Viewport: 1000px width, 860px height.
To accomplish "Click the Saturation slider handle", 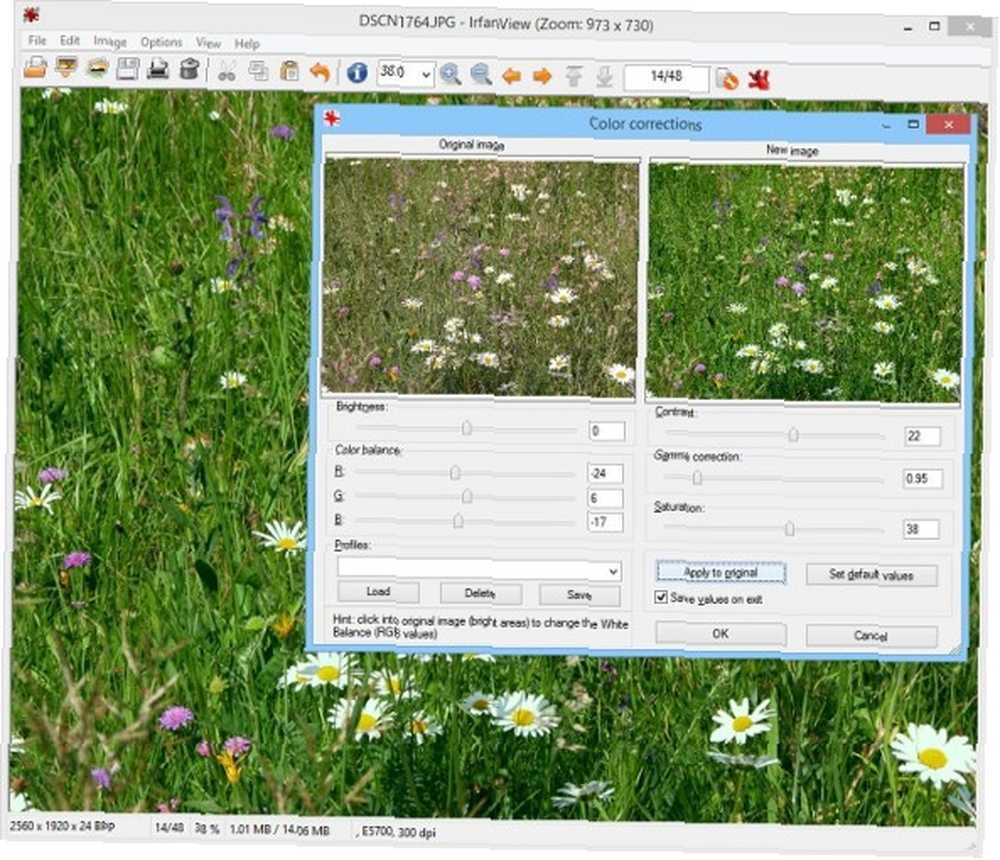I will (790, 528).
